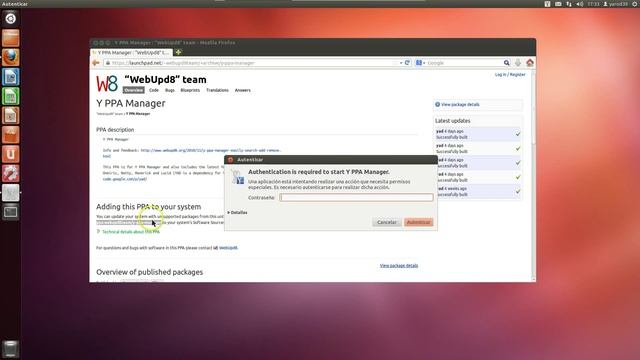Switch to the Code tab

[154, 90]
